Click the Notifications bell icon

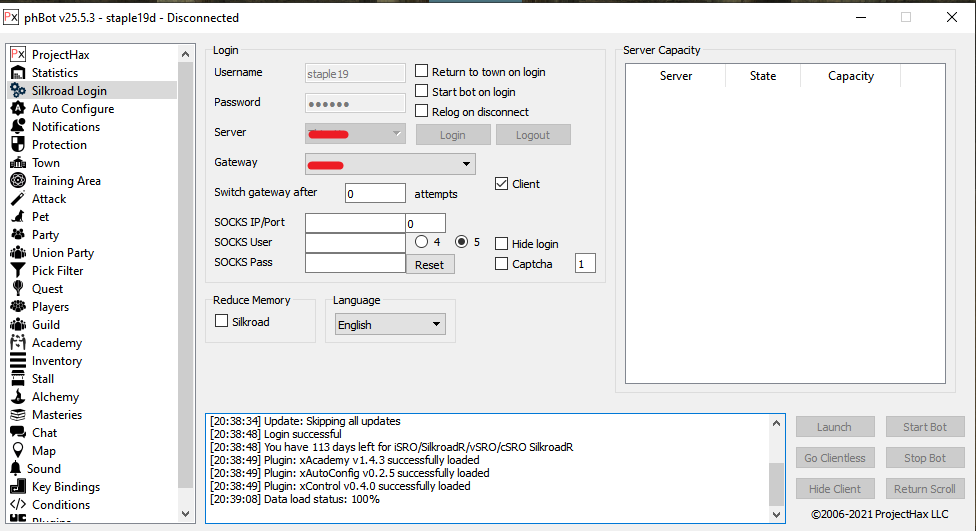click(17, 127)
